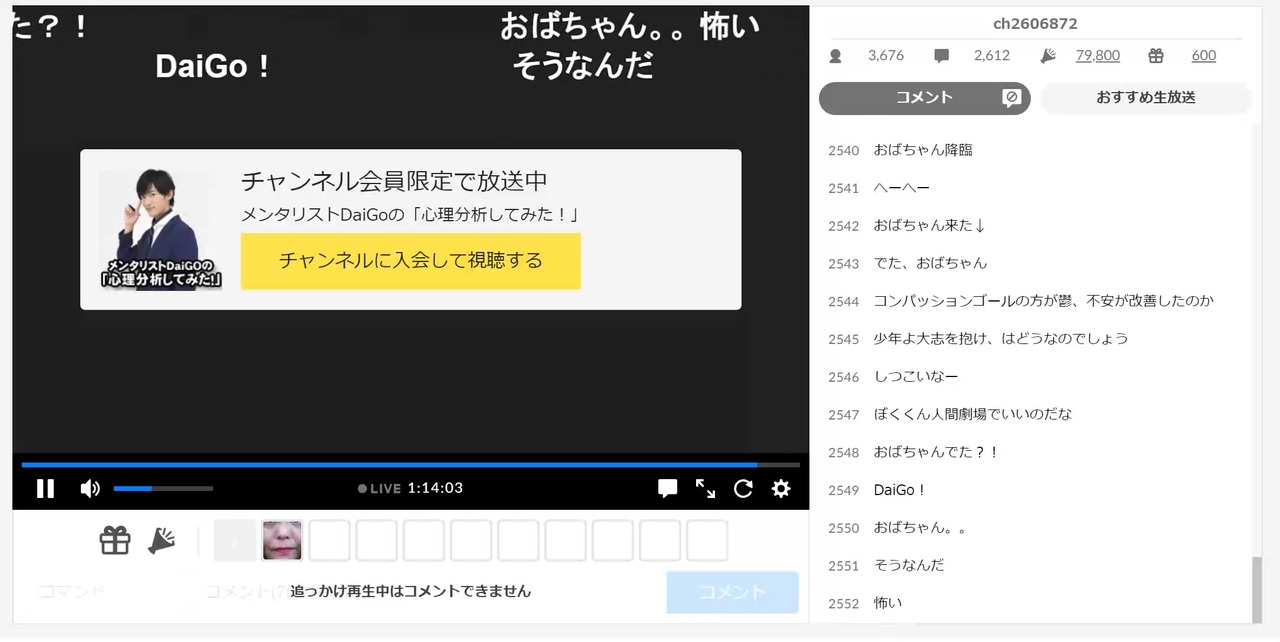
Task: Click the 3,676 viewer count
Action: (886, 56)
